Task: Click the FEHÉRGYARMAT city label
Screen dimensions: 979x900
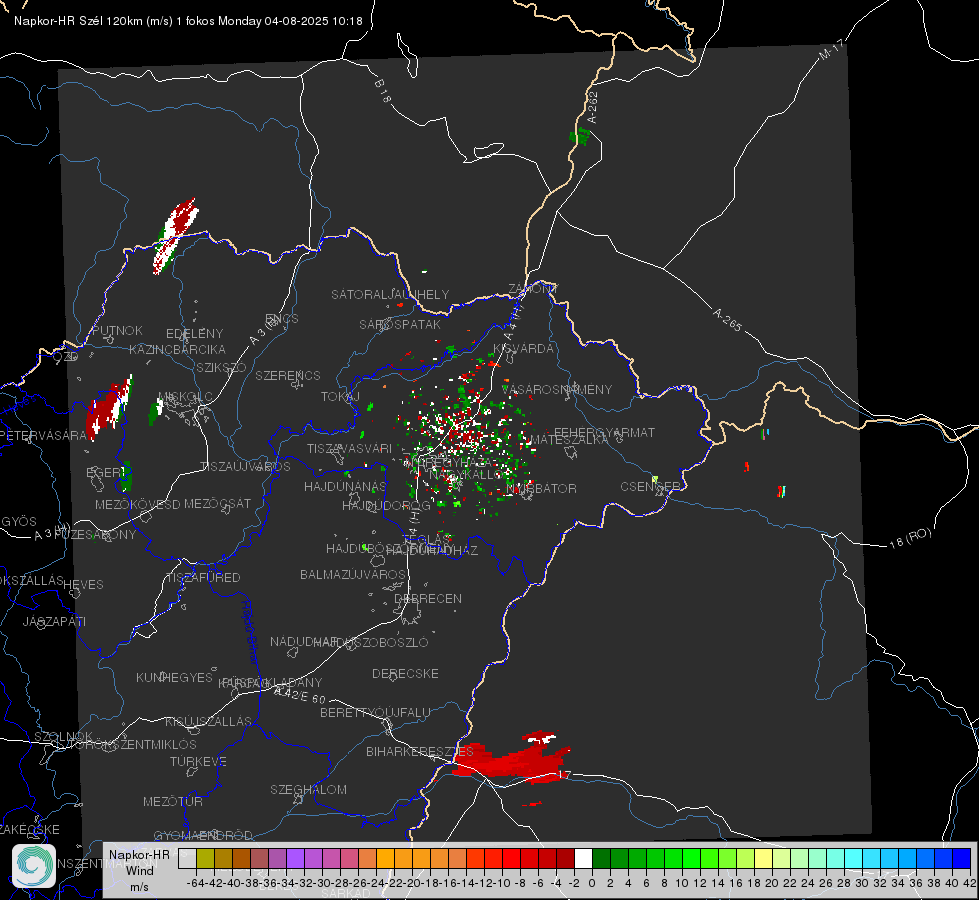Action: coord(604,432)
